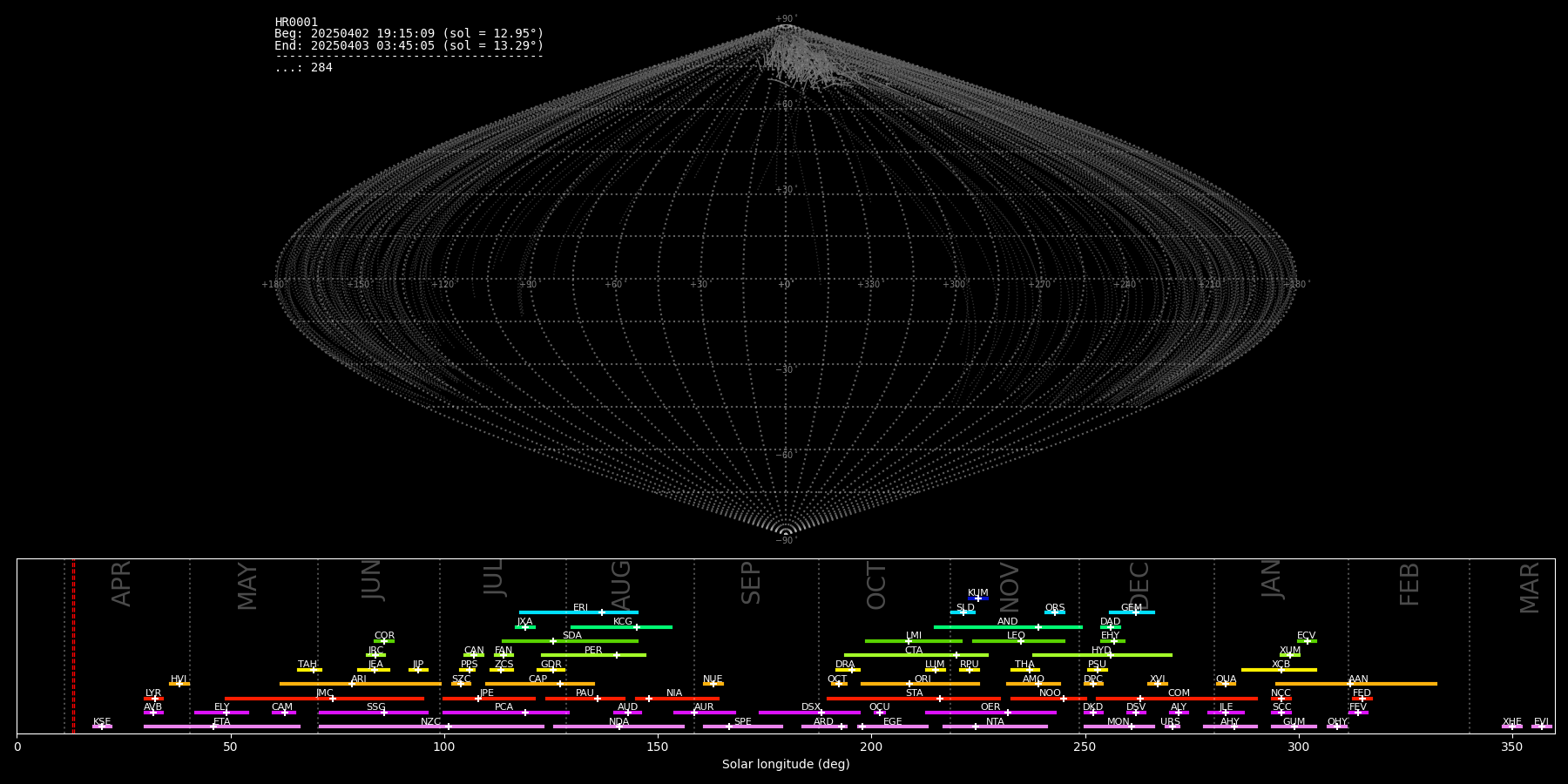Click the LEO shower label
Viewport: 1568px width, 784px height.
[x=1017, y=636]
